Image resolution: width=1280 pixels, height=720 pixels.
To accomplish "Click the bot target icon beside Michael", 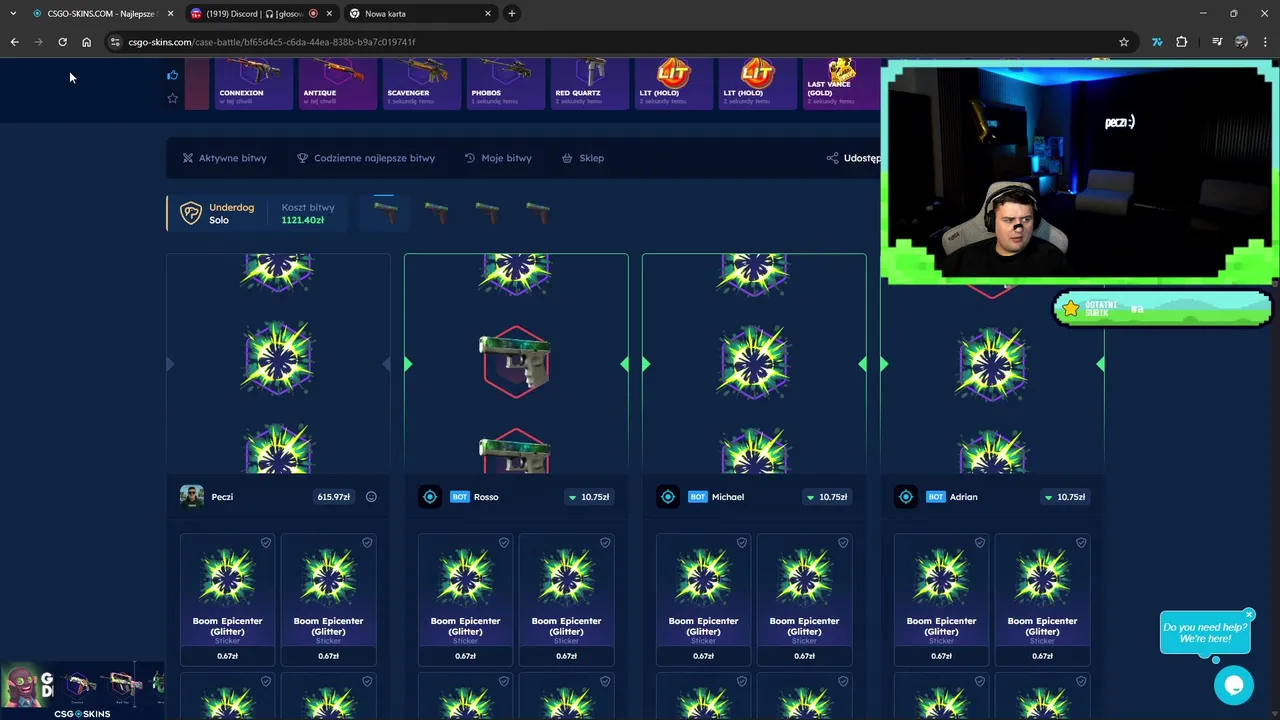I will coord(668,497).
